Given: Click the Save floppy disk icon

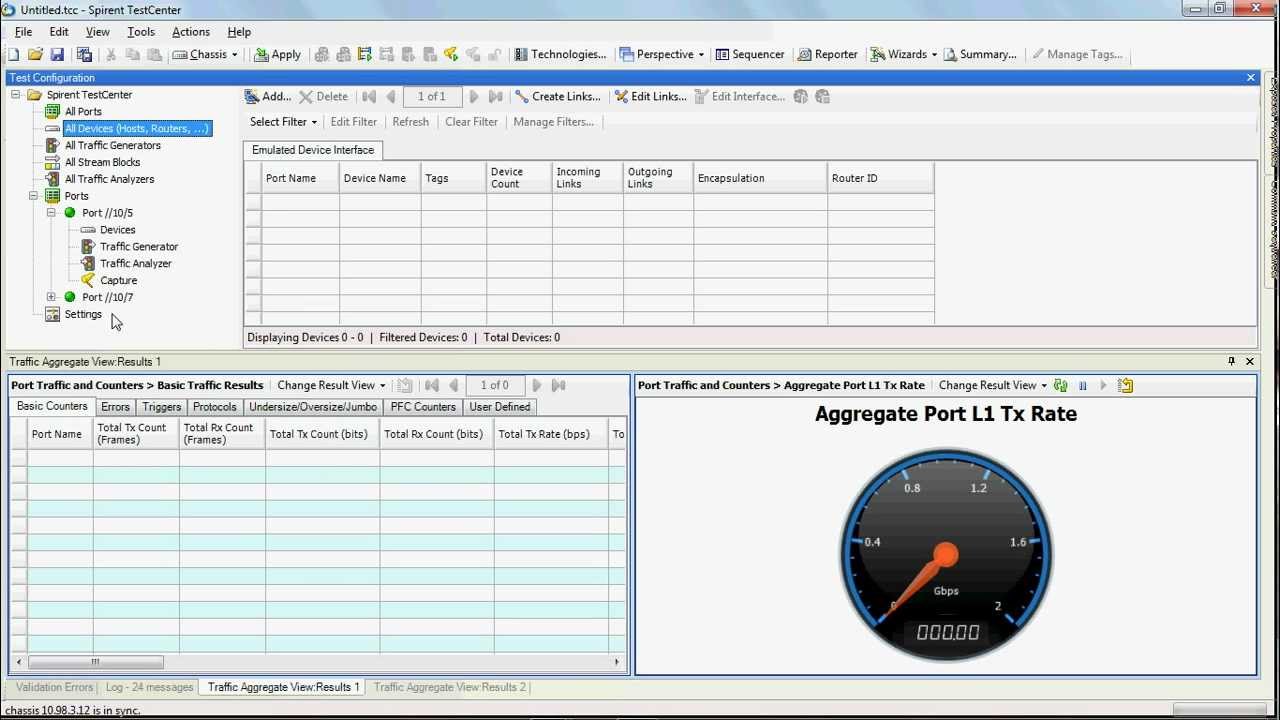Looking at the screenshot, I should [57, 54].
